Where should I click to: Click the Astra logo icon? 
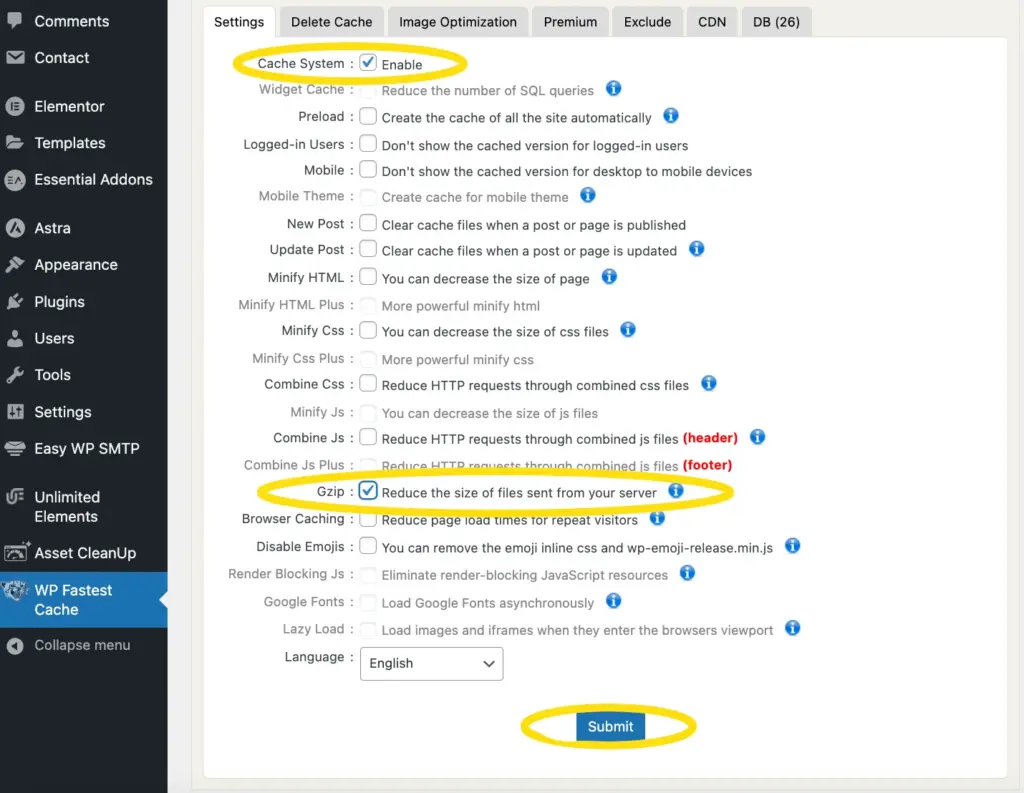click(x=14, y=228)
